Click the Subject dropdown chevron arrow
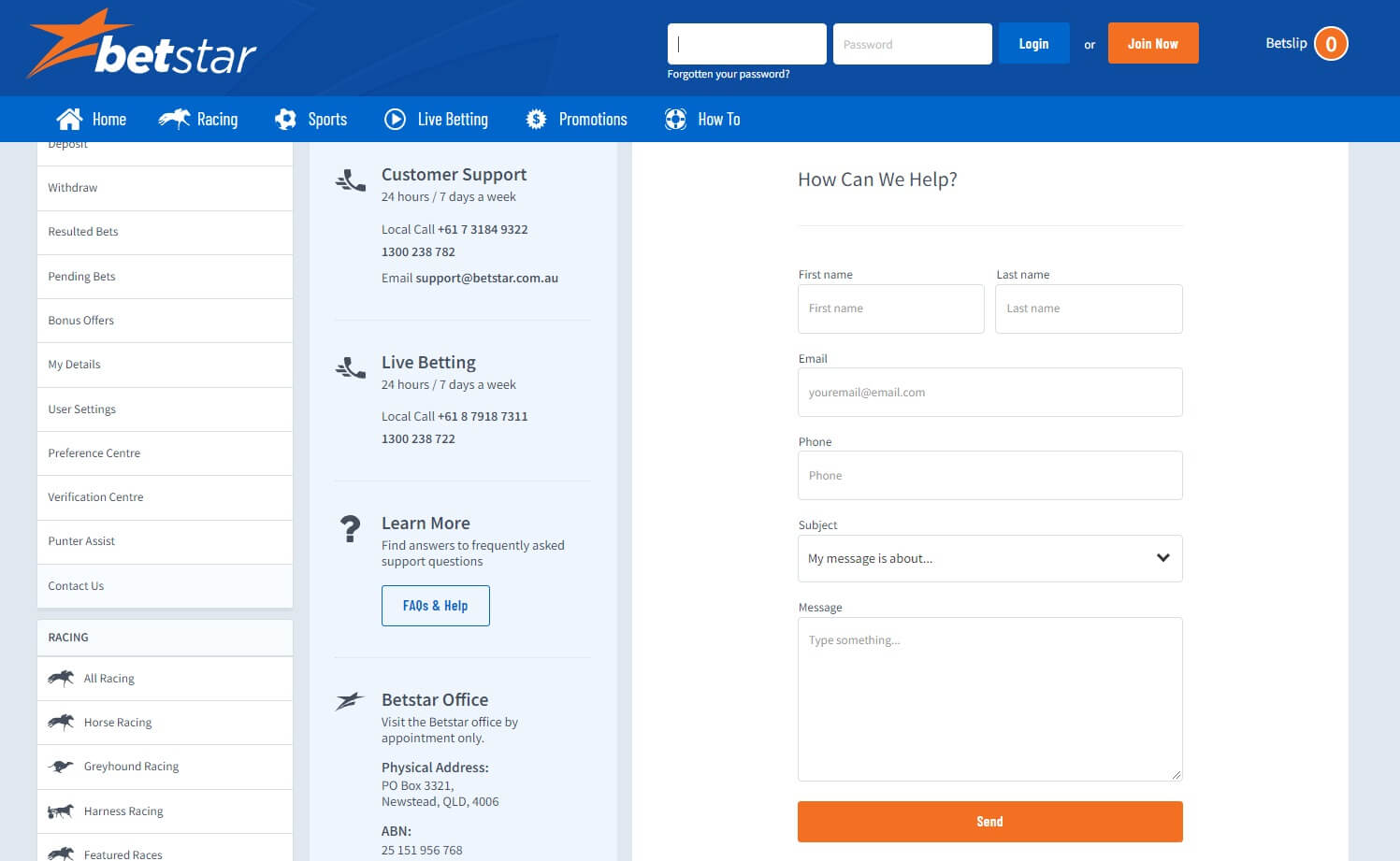1400x861 pixels. [1163, 558]
